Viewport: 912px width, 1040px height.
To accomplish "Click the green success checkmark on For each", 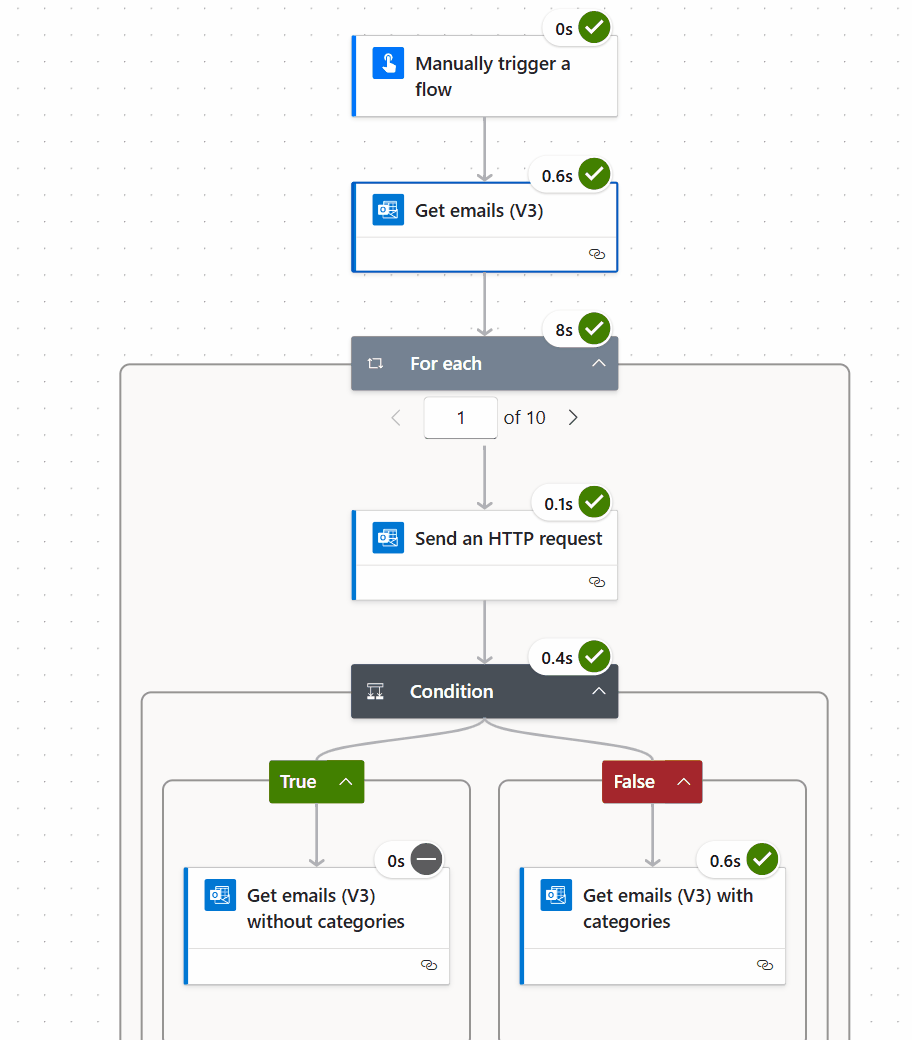I will point(594,328).
